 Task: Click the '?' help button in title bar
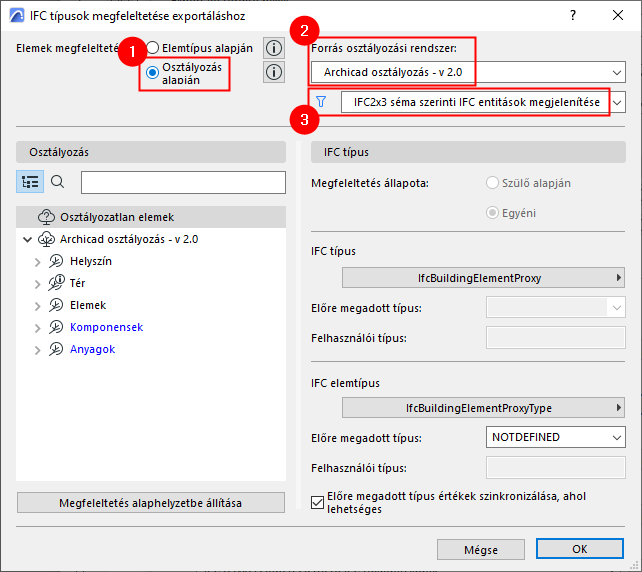[x=573, y=16]
